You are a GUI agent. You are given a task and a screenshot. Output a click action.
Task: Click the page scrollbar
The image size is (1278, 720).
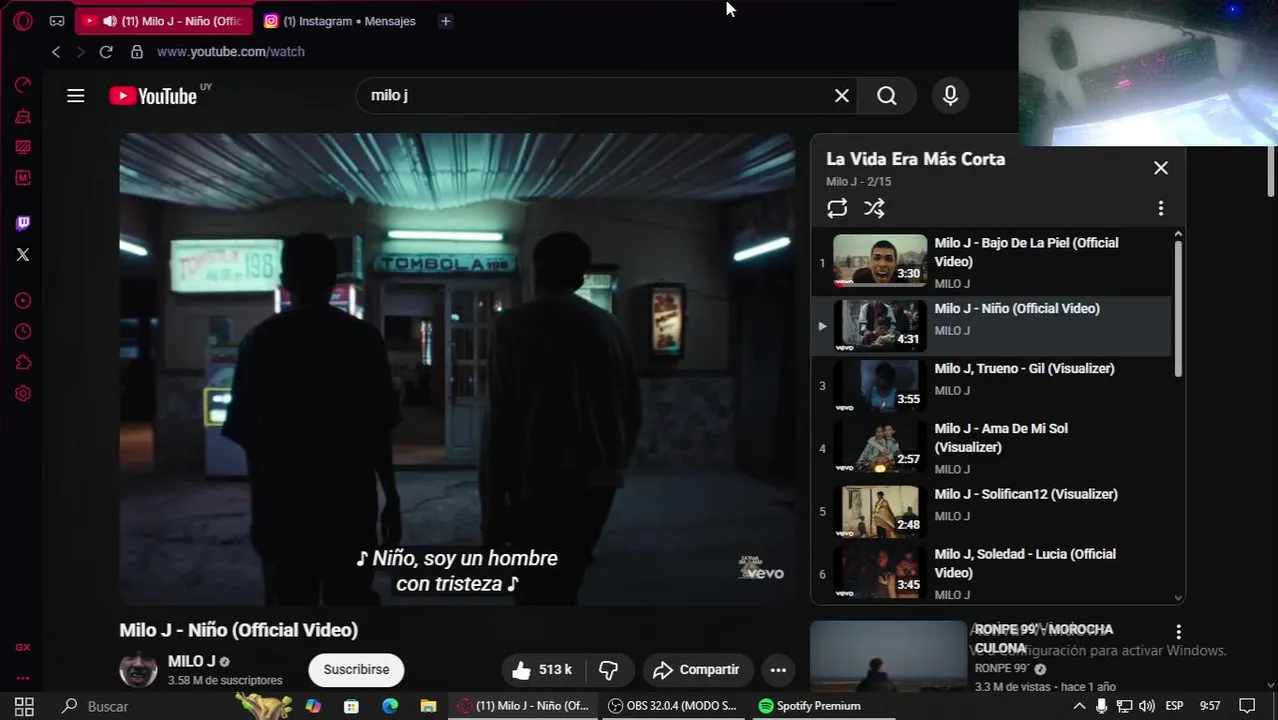tap(1271, 170)
